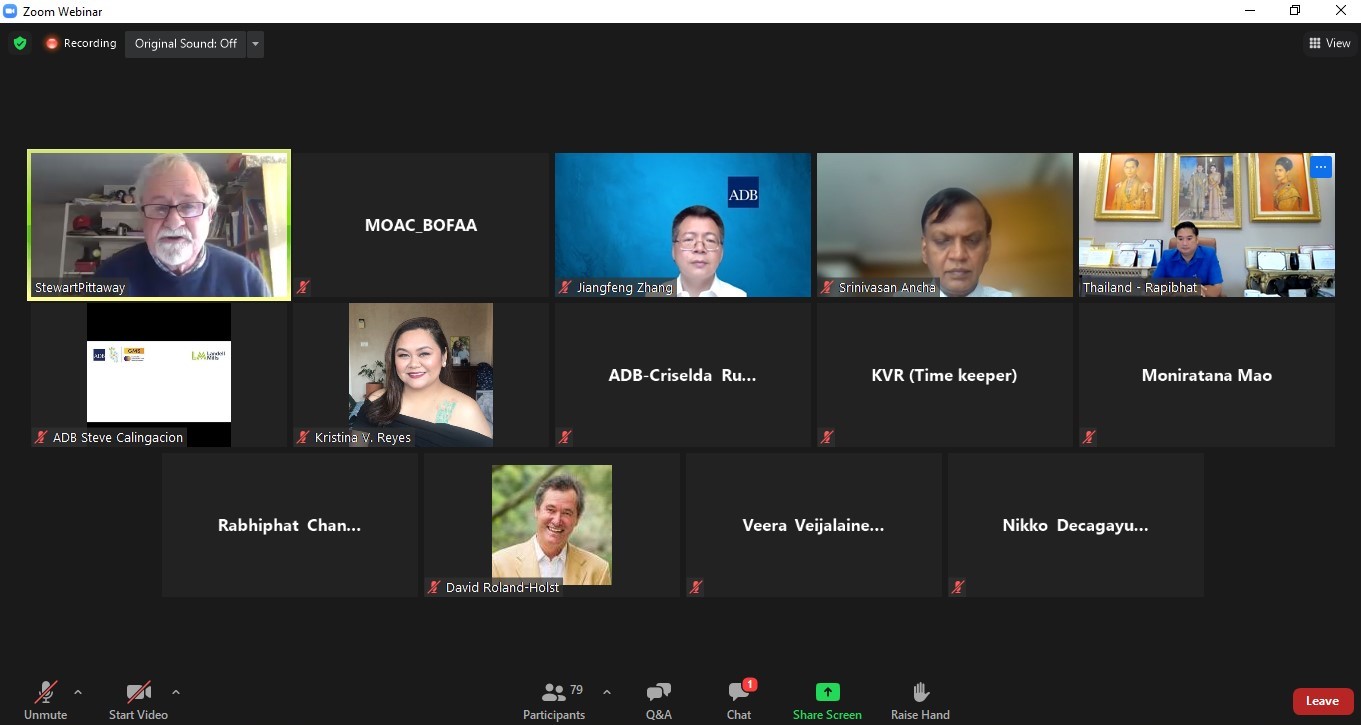Click the red Leave button
This screenshot has height=725, width=1361.
click(x=1322, y=701)
